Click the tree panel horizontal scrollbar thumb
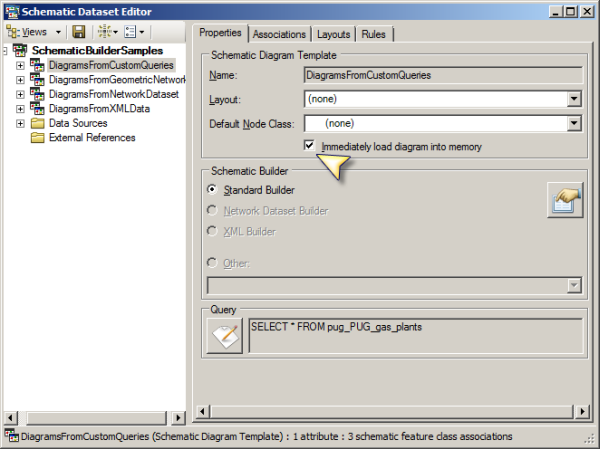Viewport: 600px width, 449px height. pos(96,418)
